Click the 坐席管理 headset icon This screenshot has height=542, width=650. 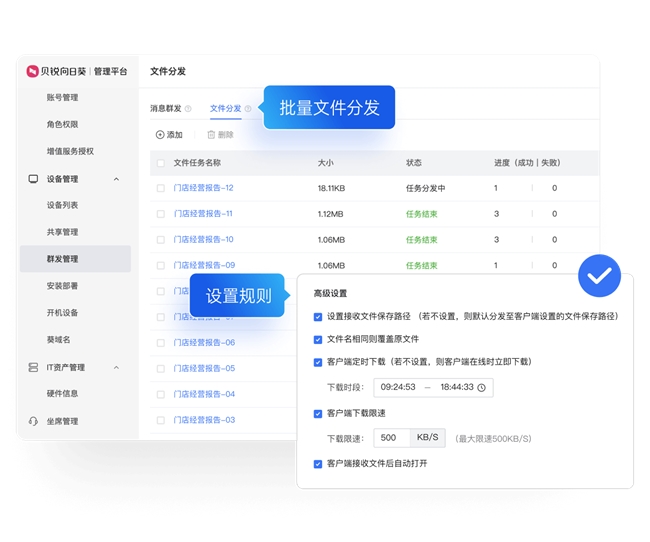tap(33, 421)
